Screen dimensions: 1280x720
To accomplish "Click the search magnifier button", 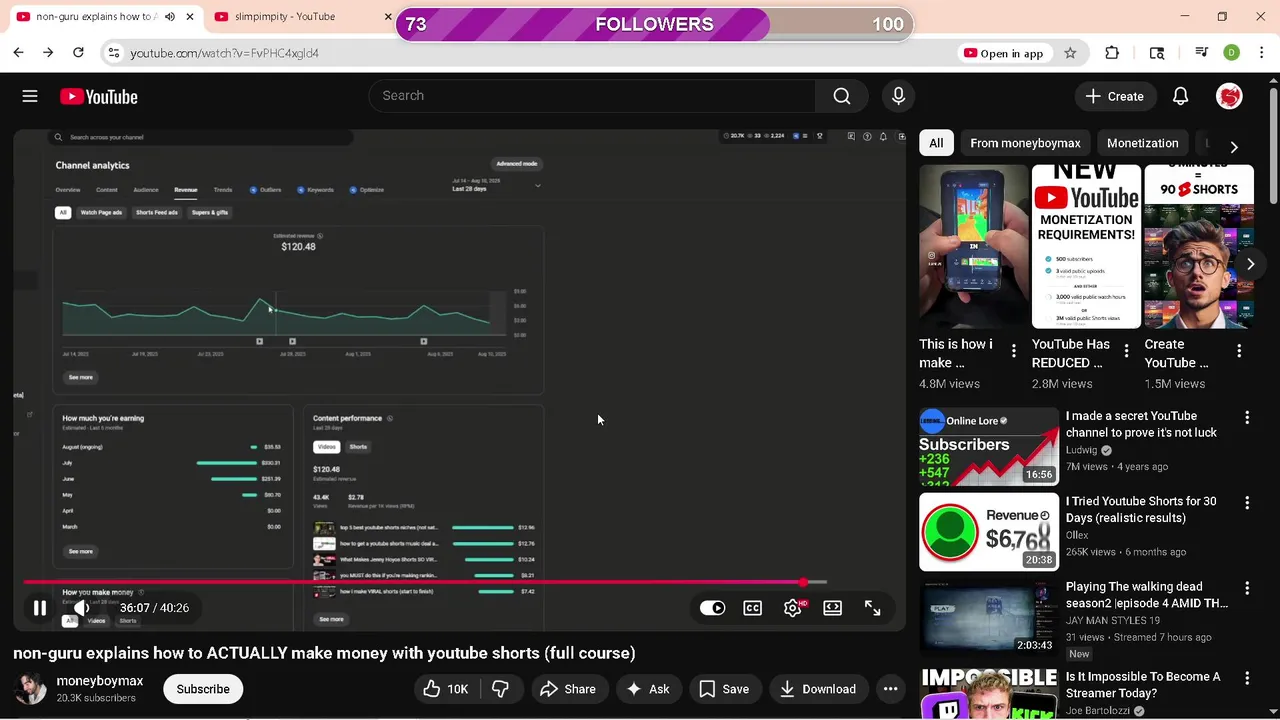I will click(x=842, y=96).
